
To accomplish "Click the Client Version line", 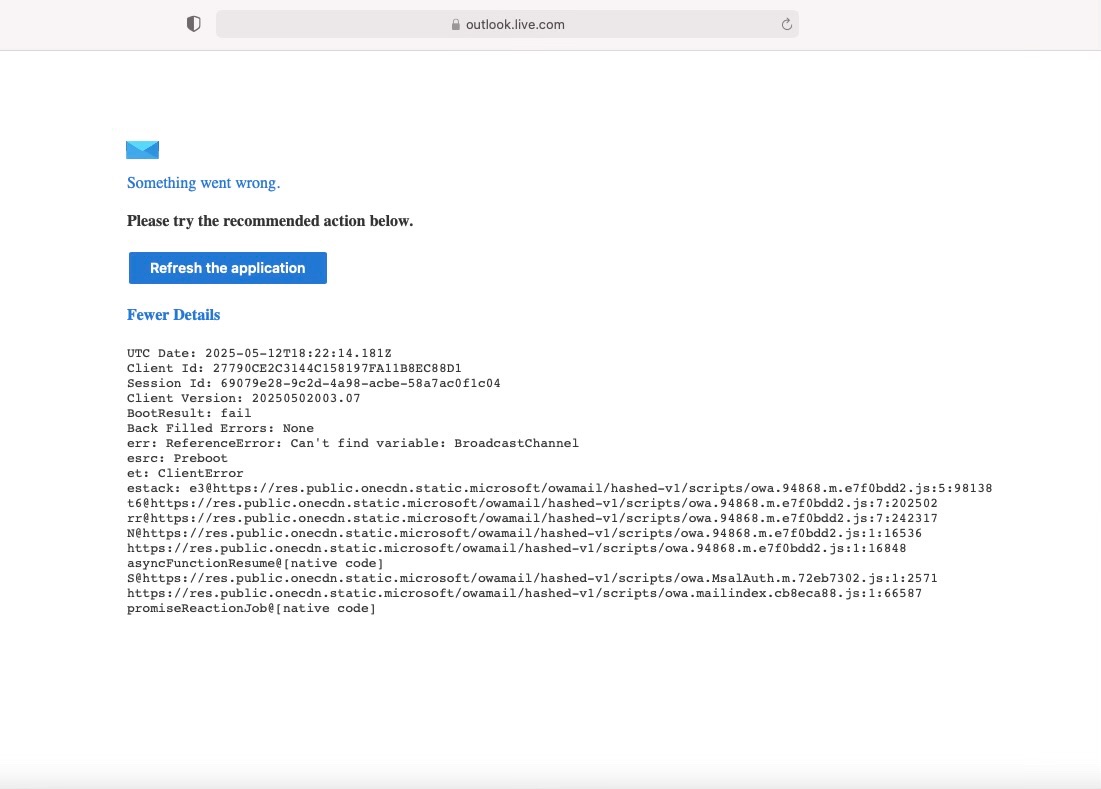I will tap(244, 398).
